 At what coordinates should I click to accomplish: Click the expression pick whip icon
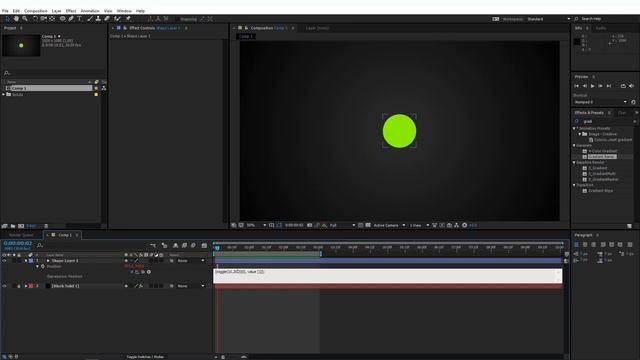pos(142,272)
